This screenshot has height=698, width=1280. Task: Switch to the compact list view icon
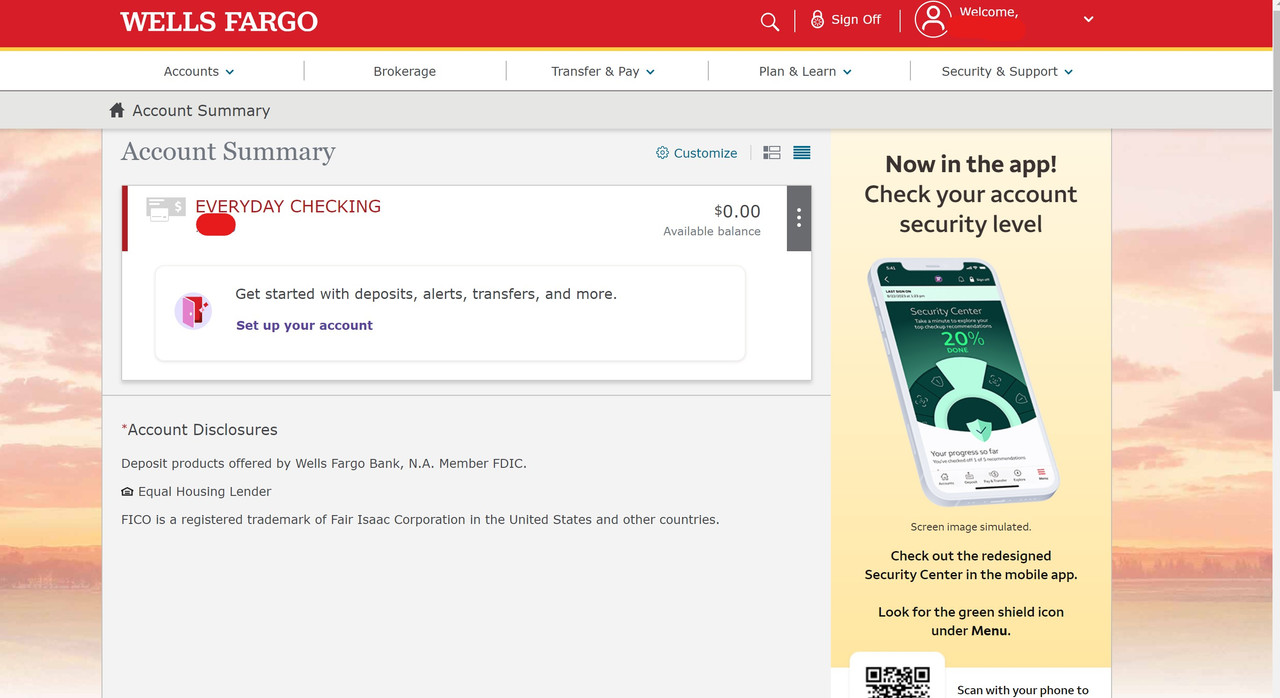point(801,153)
